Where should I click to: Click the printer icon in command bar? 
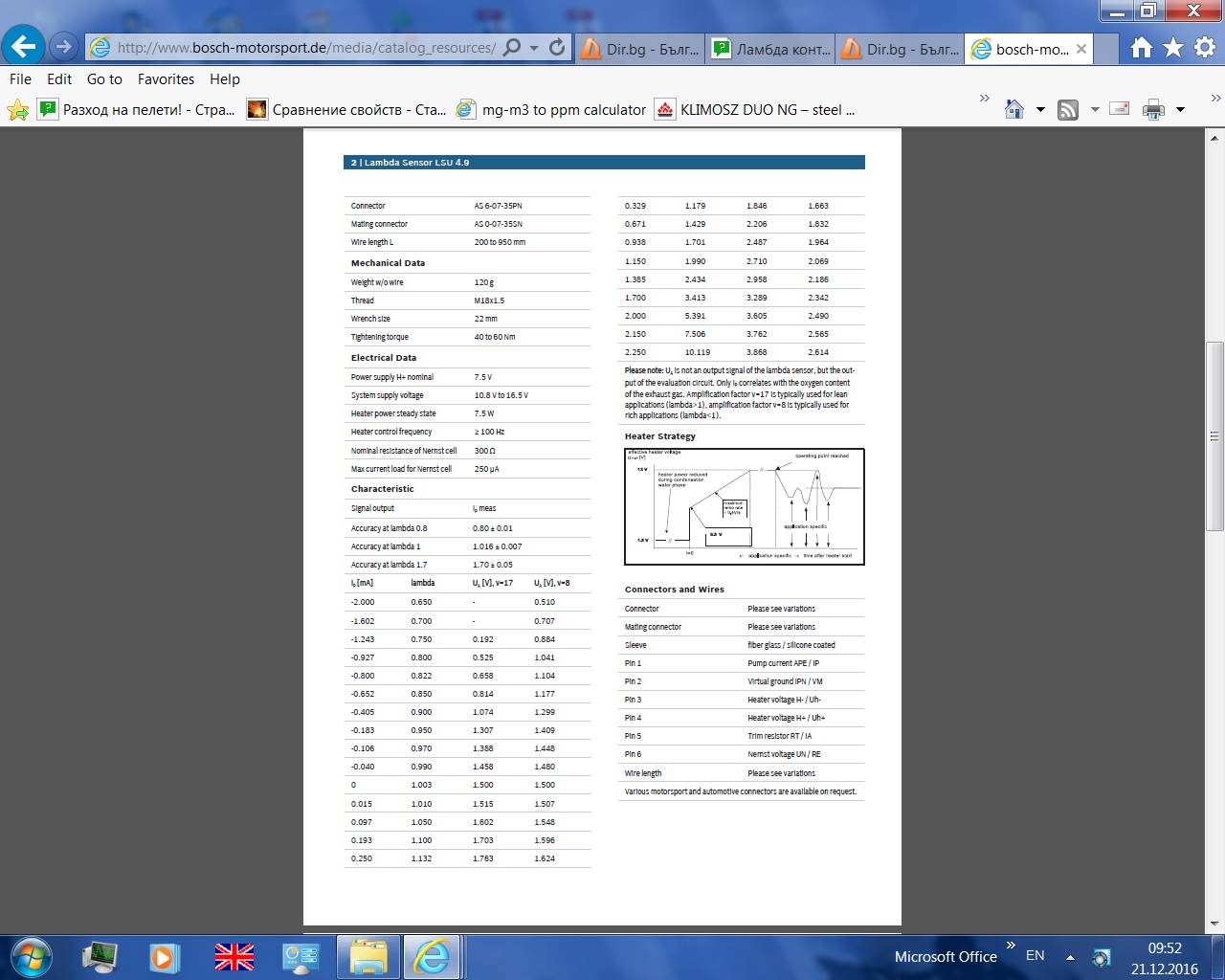point(1153,110)
